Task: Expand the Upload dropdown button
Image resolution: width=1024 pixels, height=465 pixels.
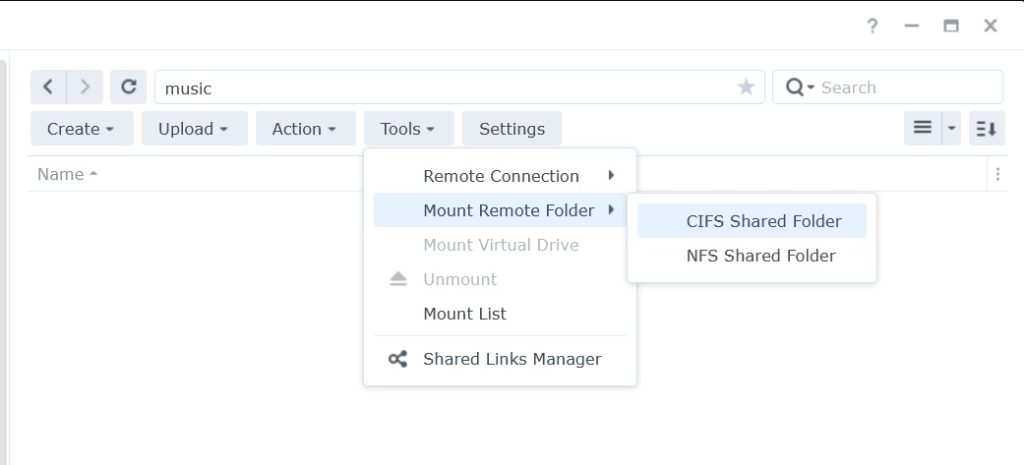Action: (x=195, y=128)
